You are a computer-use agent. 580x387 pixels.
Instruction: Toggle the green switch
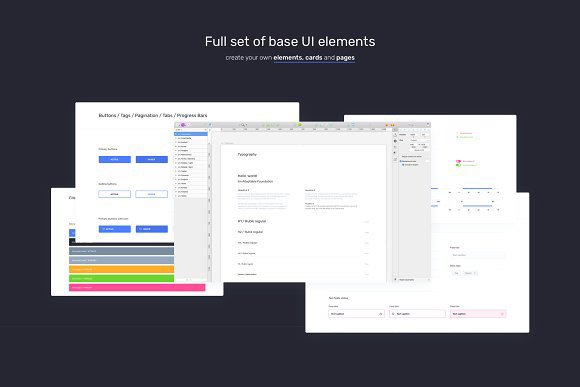point(458,165)
